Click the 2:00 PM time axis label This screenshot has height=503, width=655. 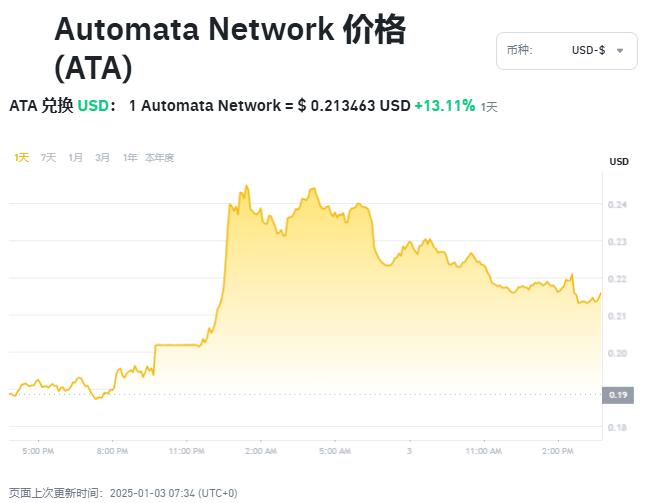[x=556, y=451]
